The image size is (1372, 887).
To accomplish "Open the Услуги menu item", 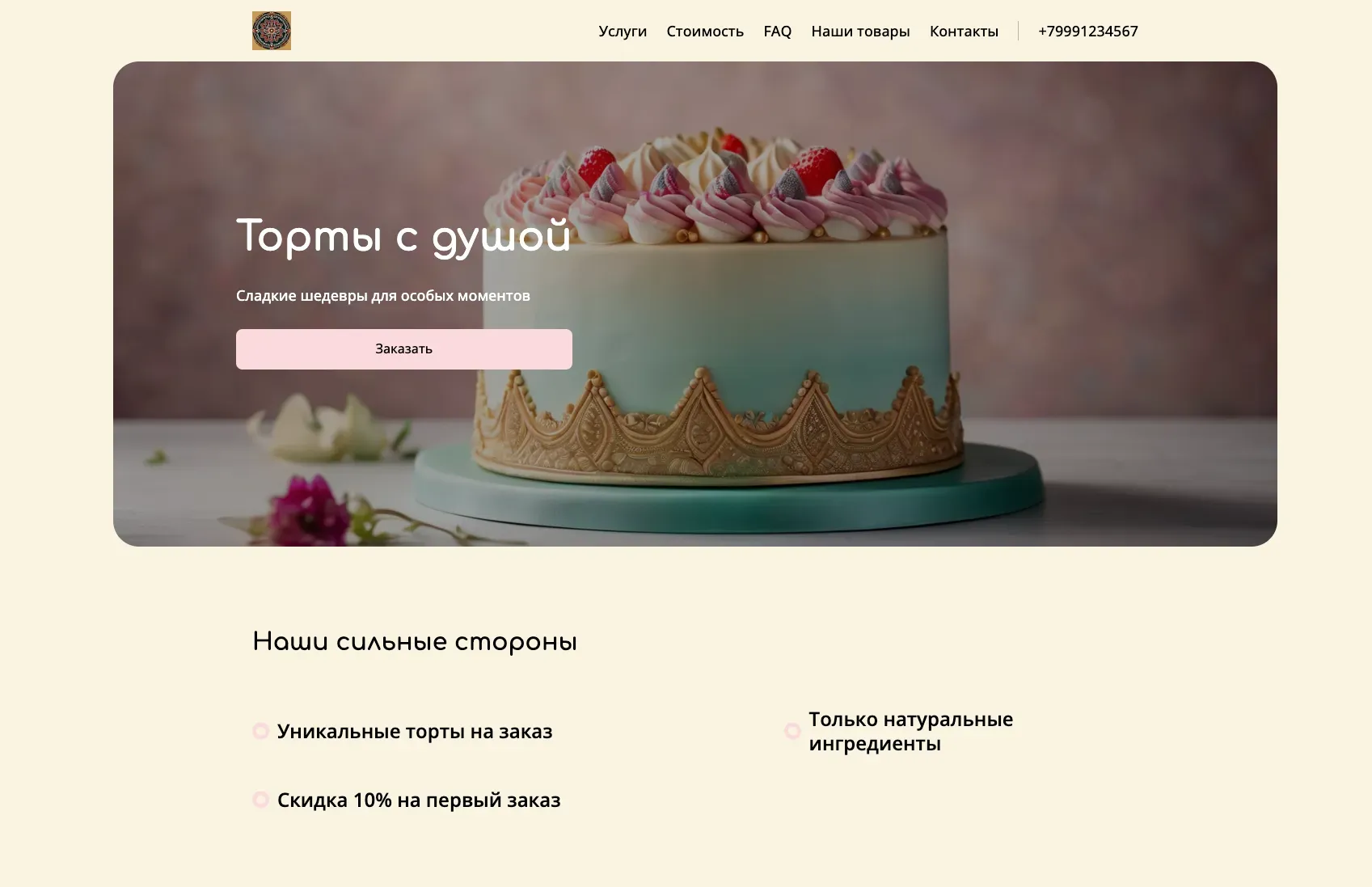I will coord(623,32).
